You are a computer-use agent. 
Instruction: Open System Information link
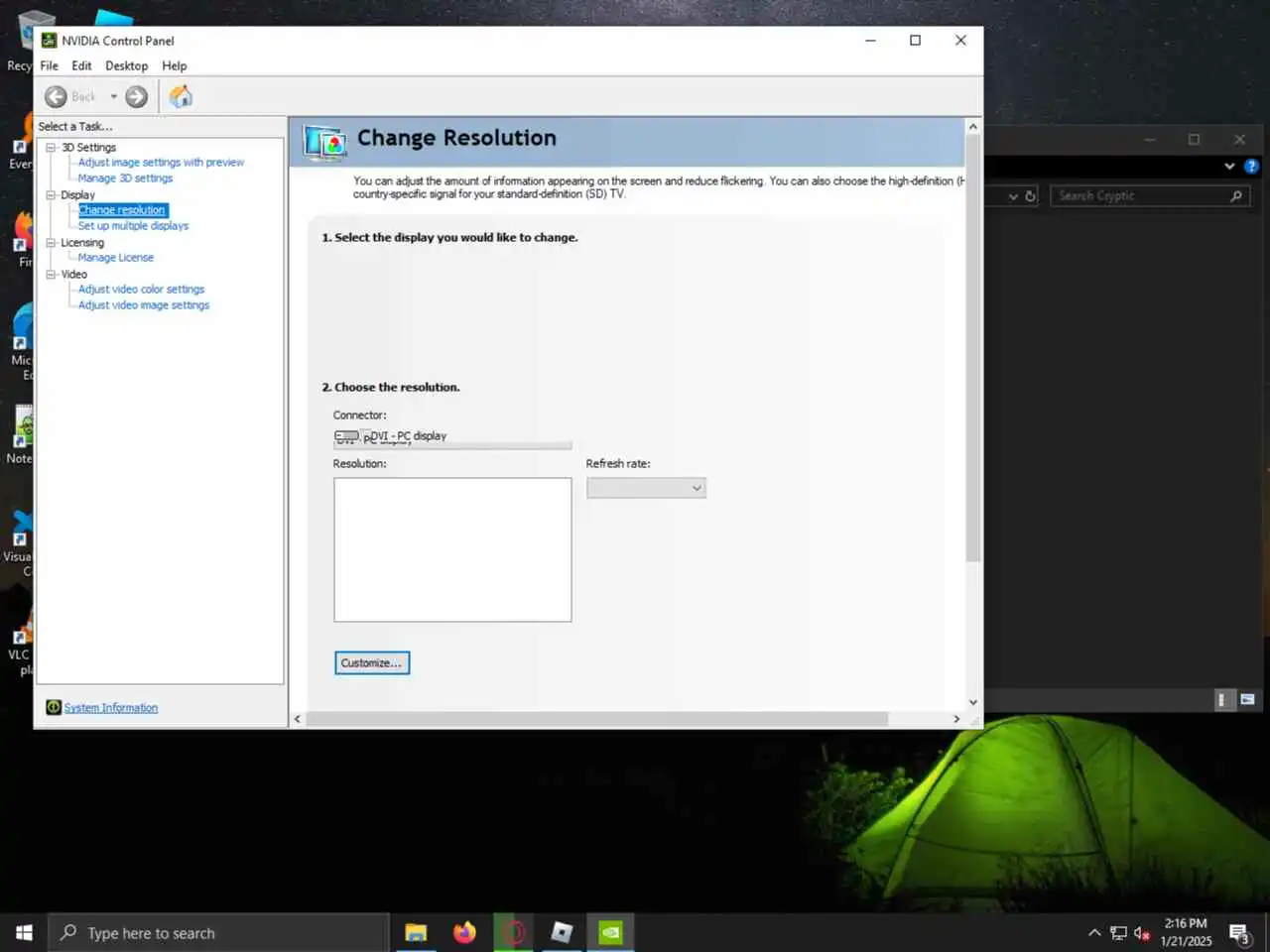(x=111, y=707)
